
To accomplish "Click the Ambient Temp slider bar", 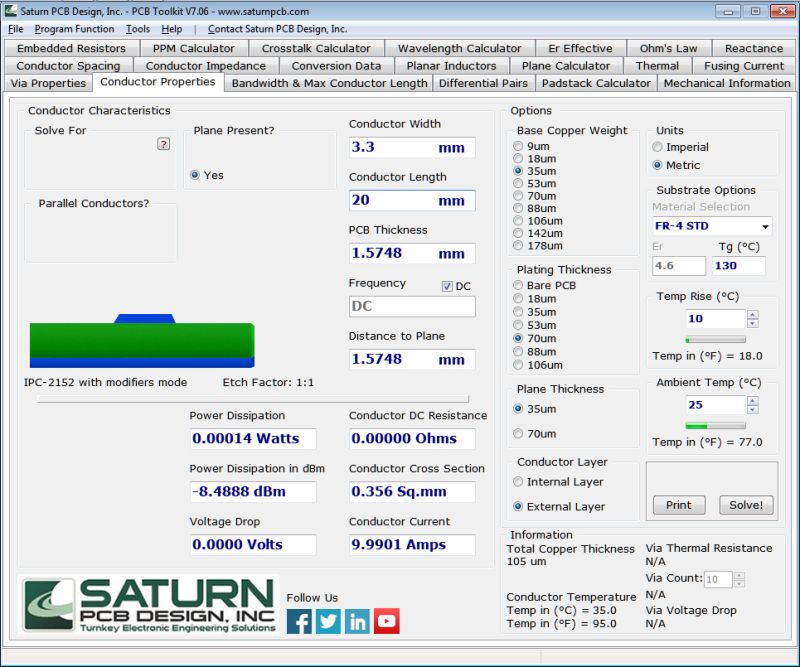I will tap(715, 426).
